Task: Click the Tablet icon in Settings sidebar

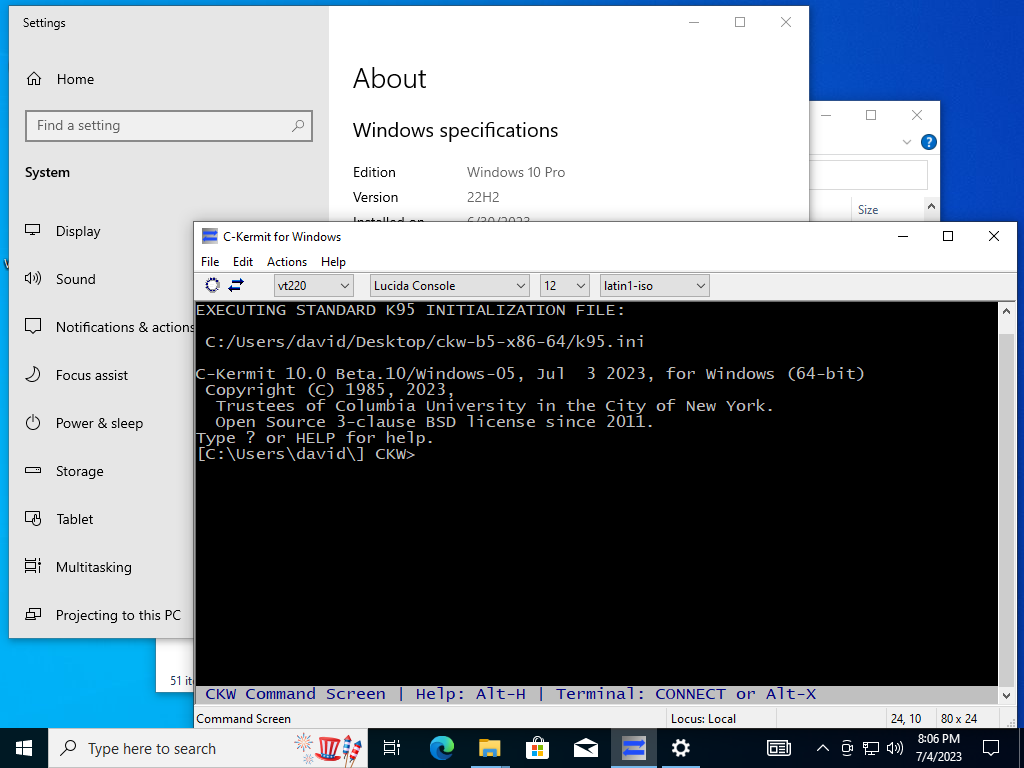Action: pyautogui.click(x=33, y=519)
